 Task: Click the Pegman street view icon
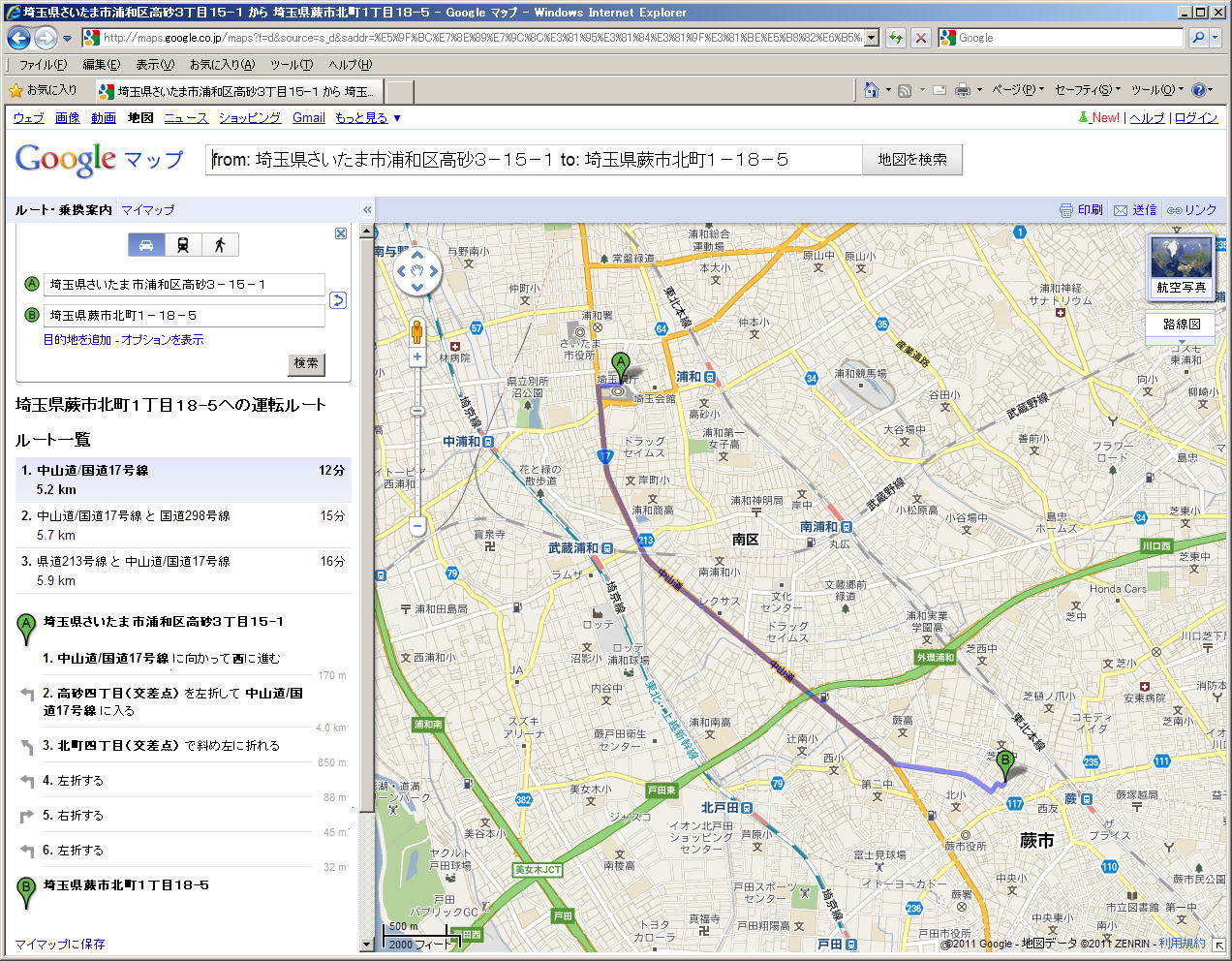click(417, 331)
